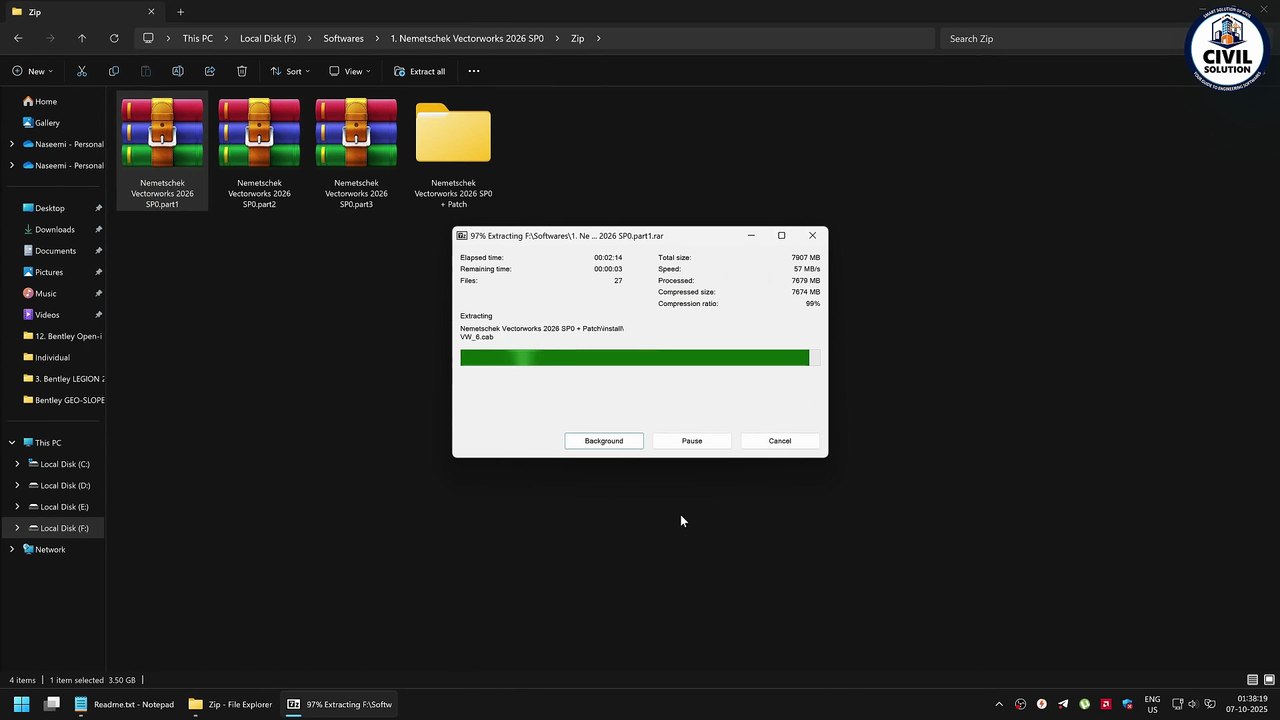This screenshot has height=720, width=1280.
Task: Open the Bentley GEO-SLOPE folder in sidebar
Action: pyautogui.click(x=62, y=400)
